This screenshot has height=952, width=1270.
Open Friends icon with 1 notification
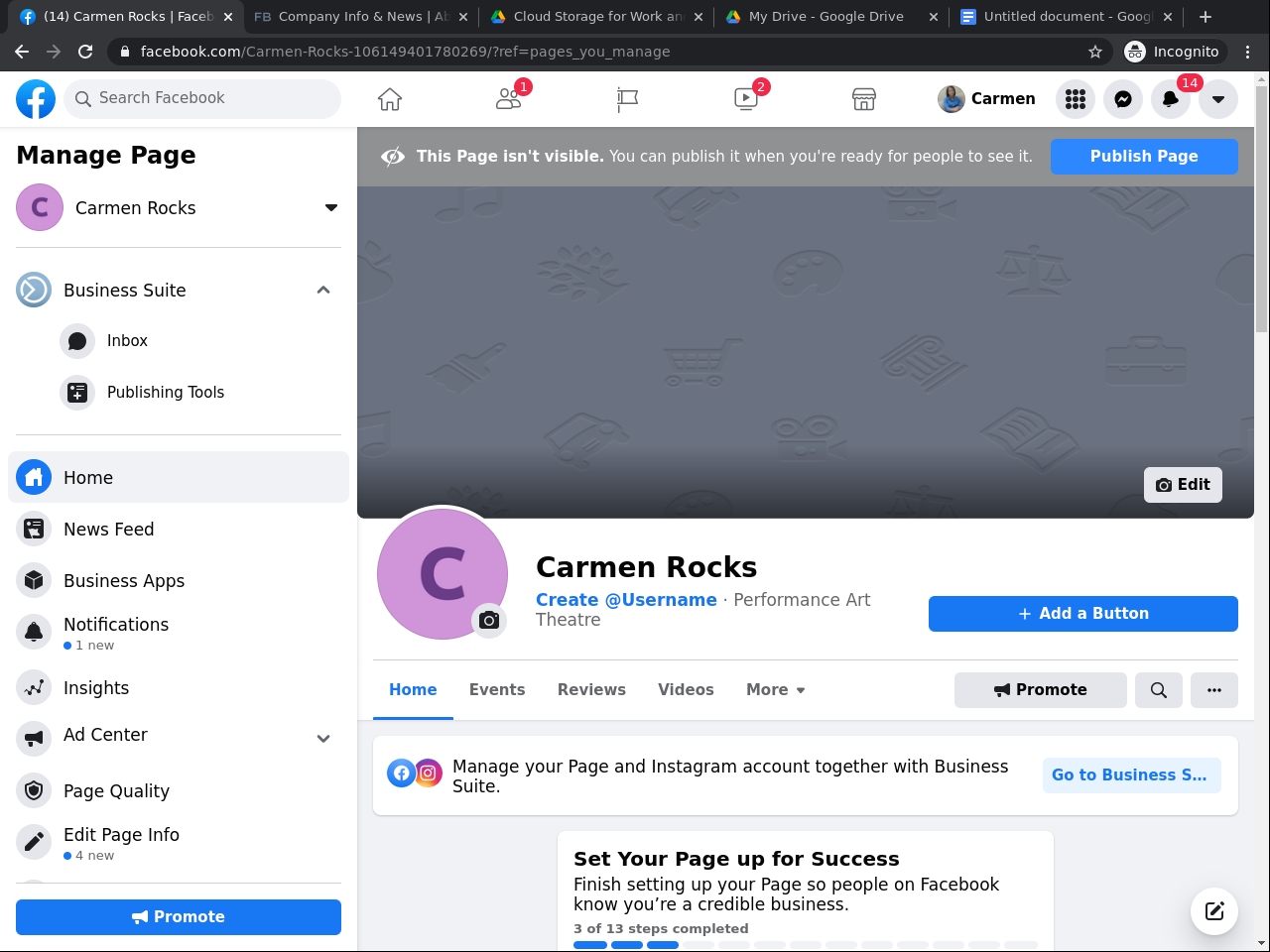(x=509, y=98)
